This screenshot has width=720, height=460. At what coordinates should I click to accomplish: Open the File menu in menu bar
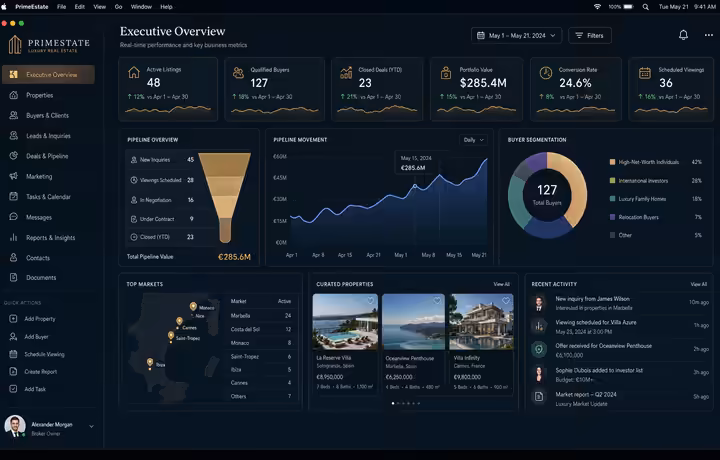[x=62, y=6]
